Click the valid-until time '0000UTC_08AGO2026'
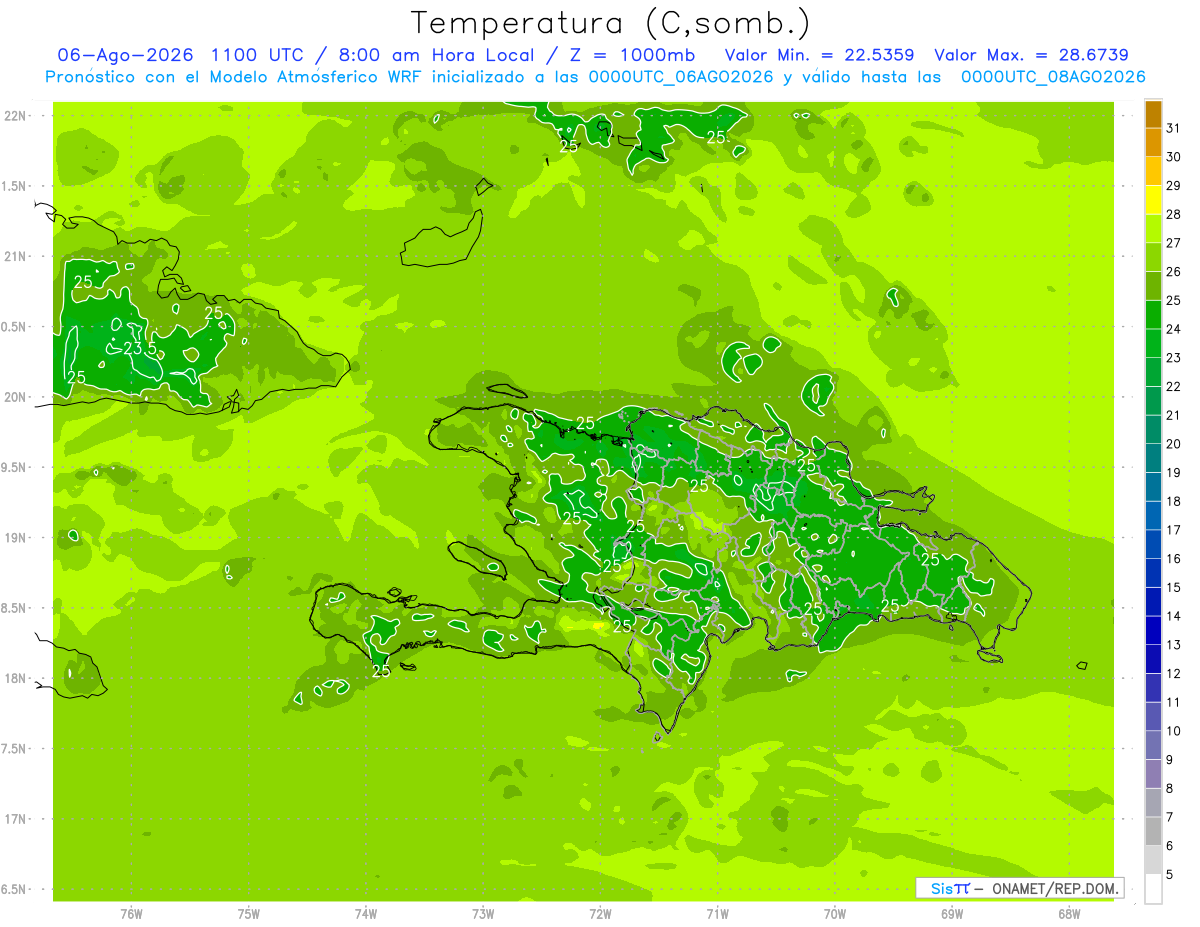The image size is (1200, 927). [x=1053, y=77]
